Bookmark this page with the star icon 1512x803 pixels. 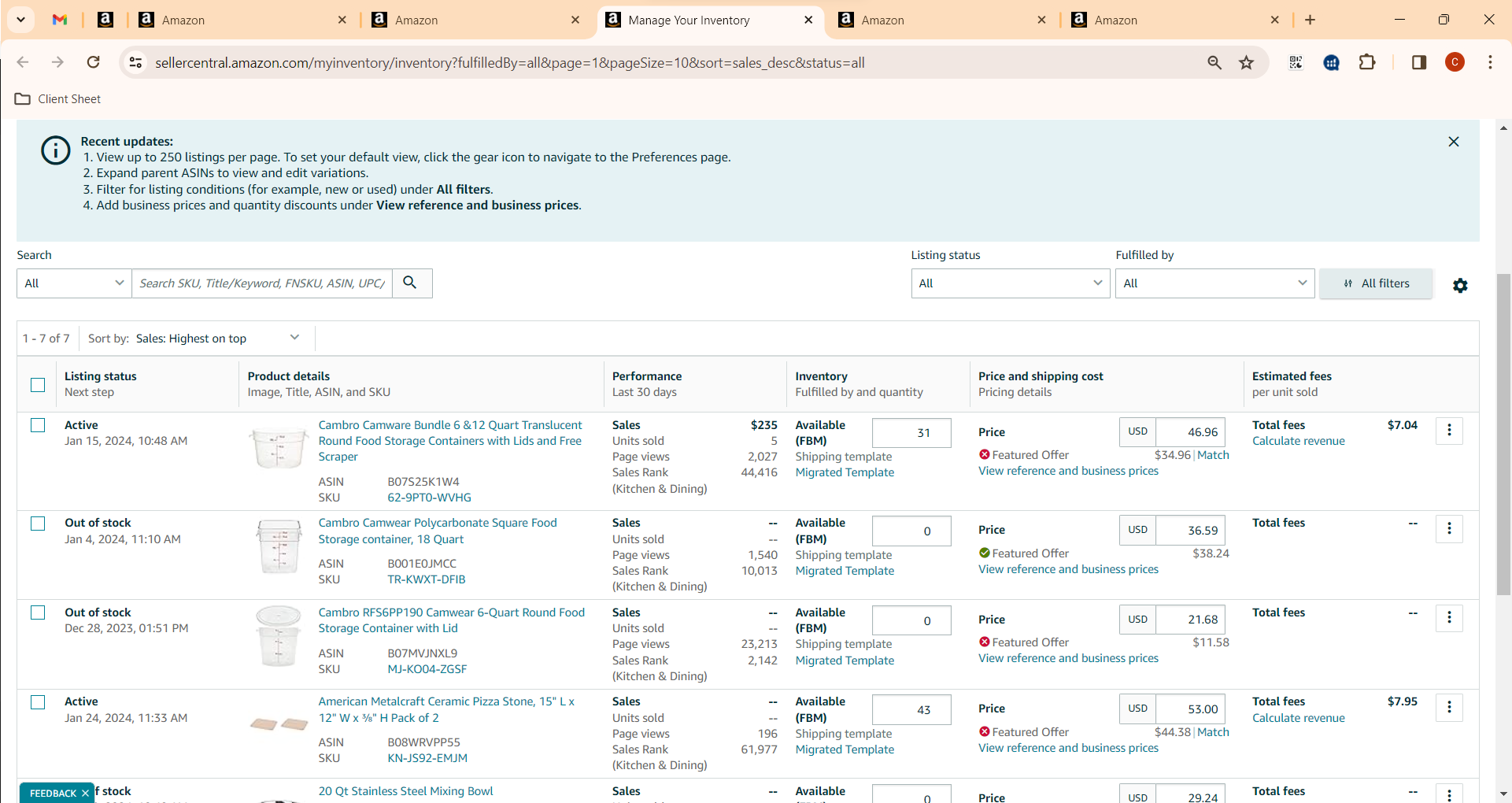[1247, 62]
